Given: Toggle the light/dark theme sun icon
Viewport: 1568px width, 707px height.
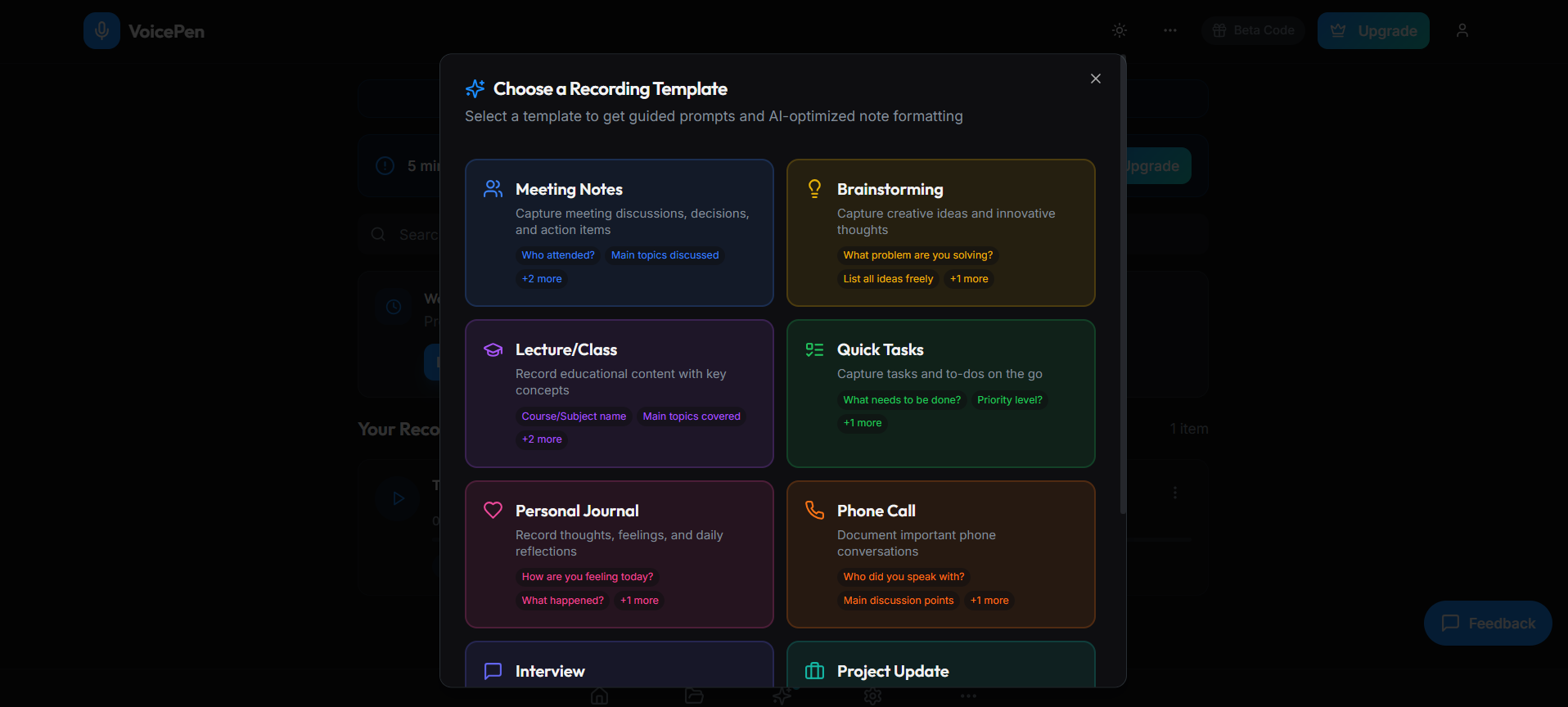Looking at the screenshot, I should (1120, 30).
